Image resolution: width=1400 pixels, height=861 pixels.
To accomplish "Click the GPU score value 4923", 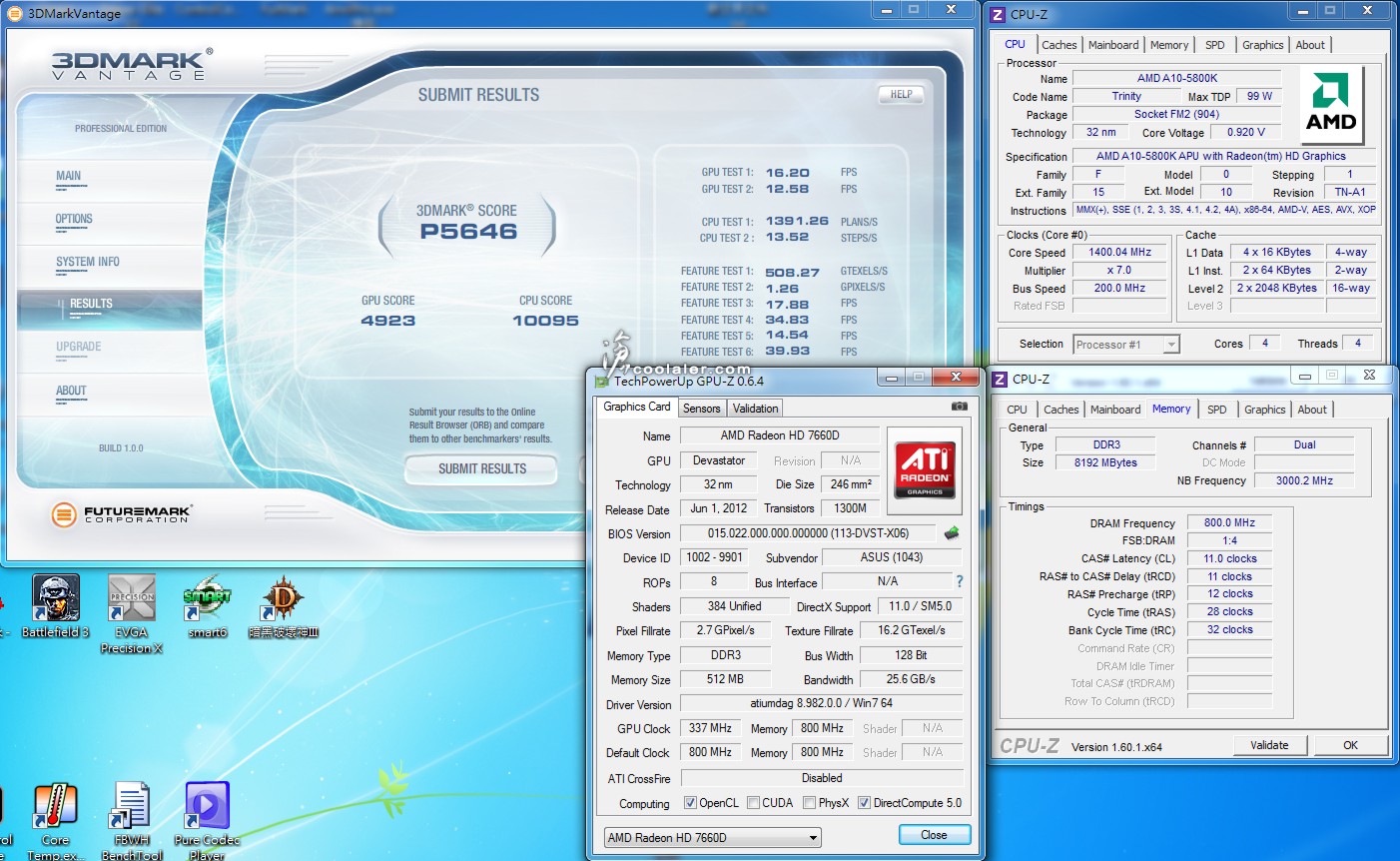I will click(388, 321).
